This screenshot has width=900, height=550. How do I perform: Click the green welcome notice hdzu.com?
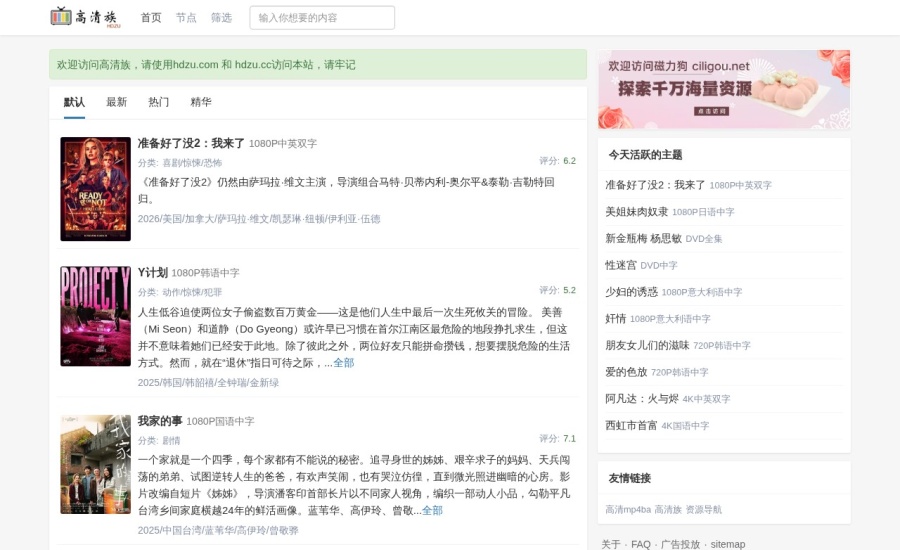(318, 64)
